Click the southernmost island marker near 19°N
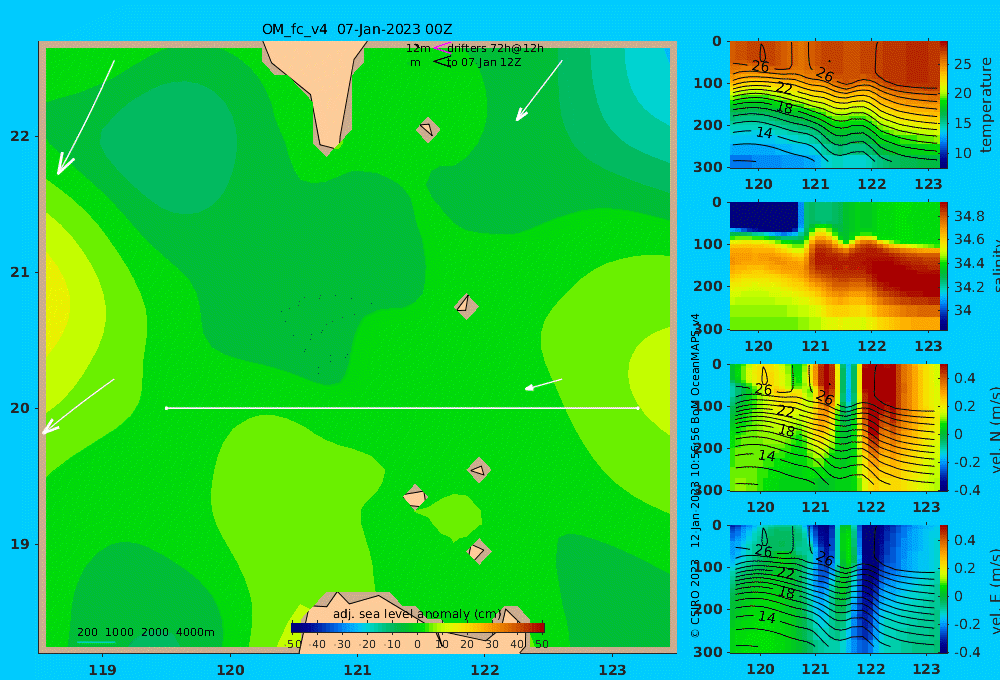The width and height of the screenshot is (1000, 680). pos(478,551)
